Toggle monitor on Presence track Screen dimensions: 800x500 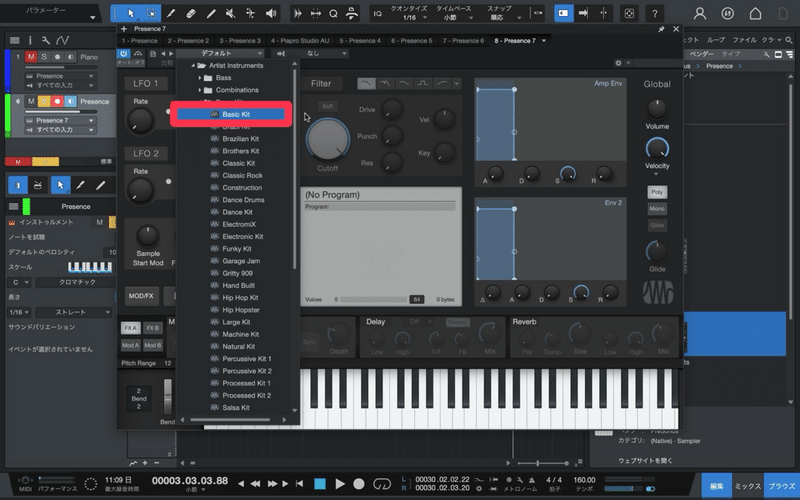coord(70,102)
